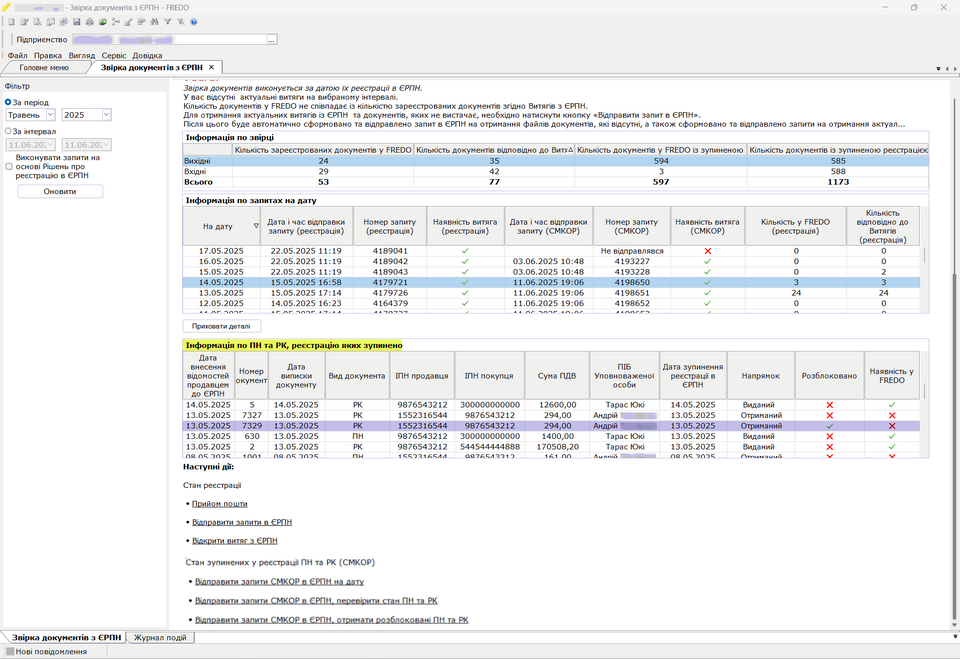Open the Вигляд menu

[x=81, y=55]
